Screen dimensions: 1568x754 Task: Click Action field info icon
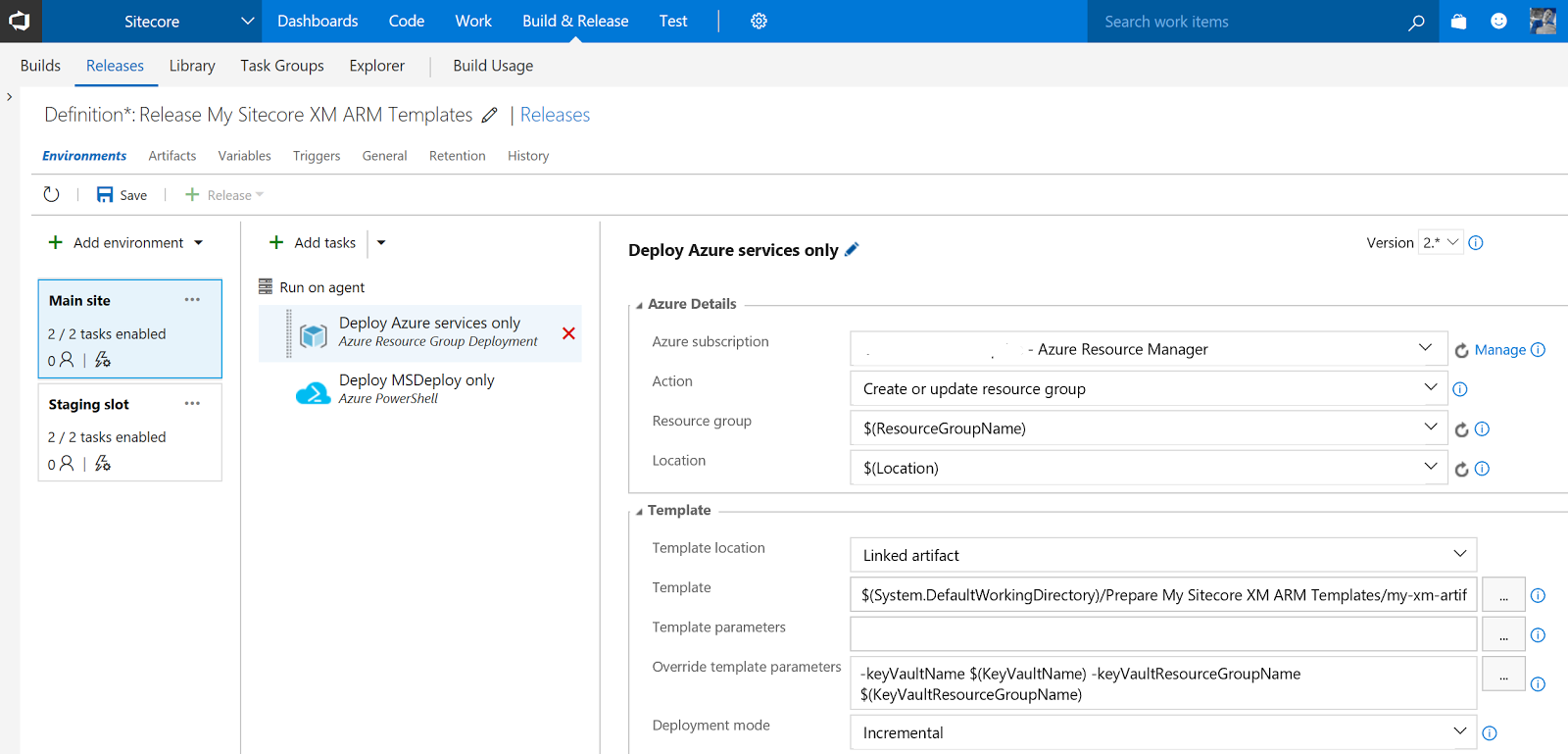point(1460,389)
